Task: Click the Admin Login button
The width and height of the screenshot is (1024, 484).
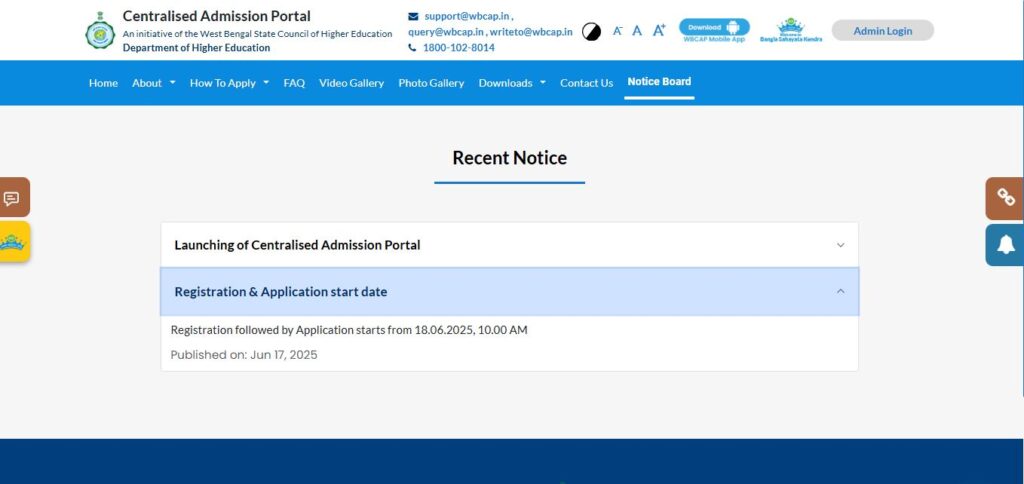Action: pyautogui.click(x=882, y=31)
